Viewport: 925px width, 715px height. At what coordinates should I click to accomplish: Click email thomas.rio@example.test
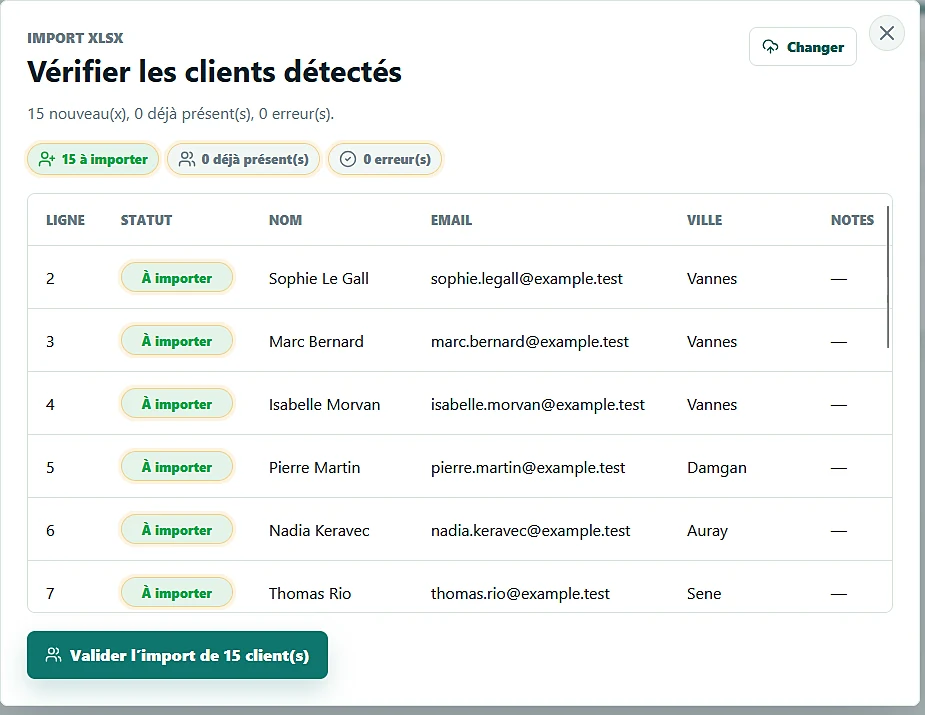click(520, 593)
